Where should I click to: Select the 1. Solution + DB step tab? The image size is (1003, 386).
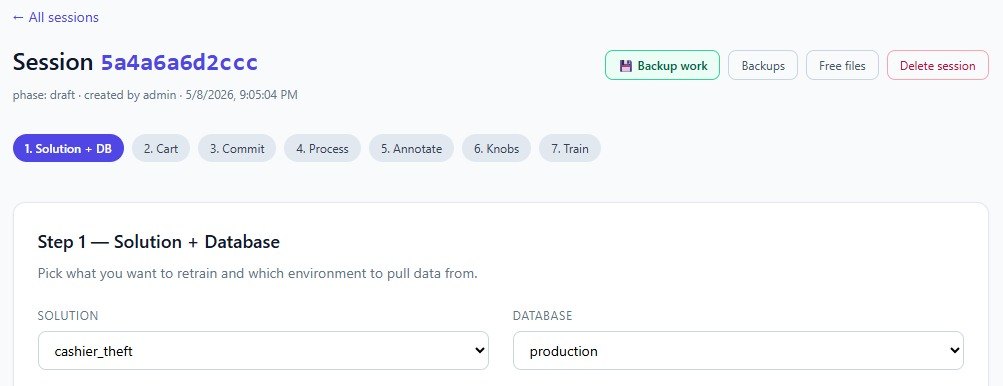pos(68,149)
